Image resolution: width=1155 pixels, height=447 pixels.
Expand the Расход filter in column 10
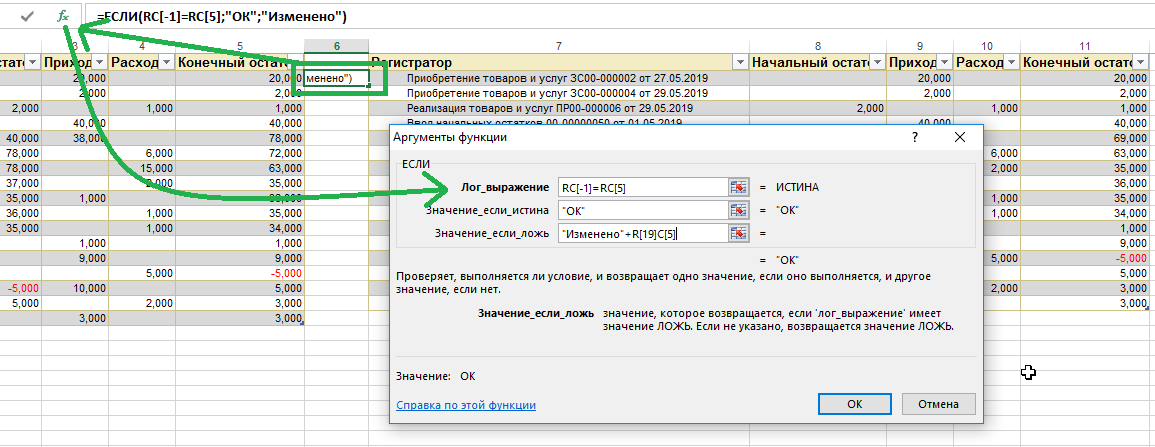point(1009,63)
